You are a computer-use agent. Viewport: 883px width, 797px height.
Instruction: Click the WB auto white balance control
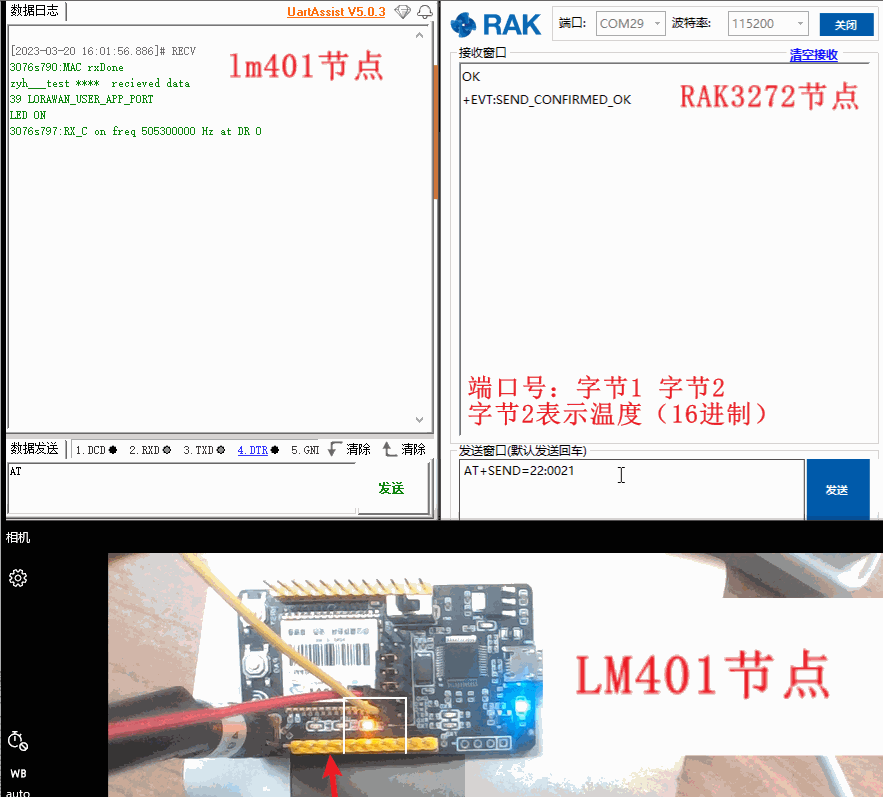pos(18,782)
